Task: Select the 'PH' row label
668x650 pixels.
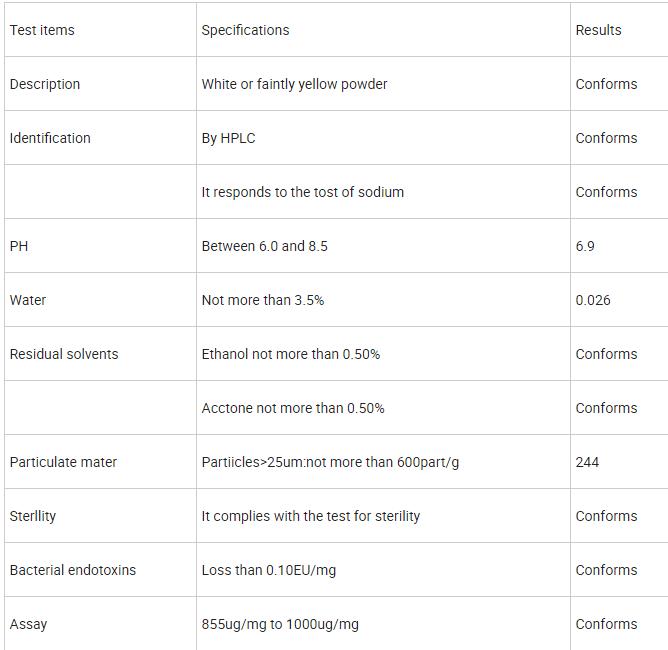Action: click(19, 246)
